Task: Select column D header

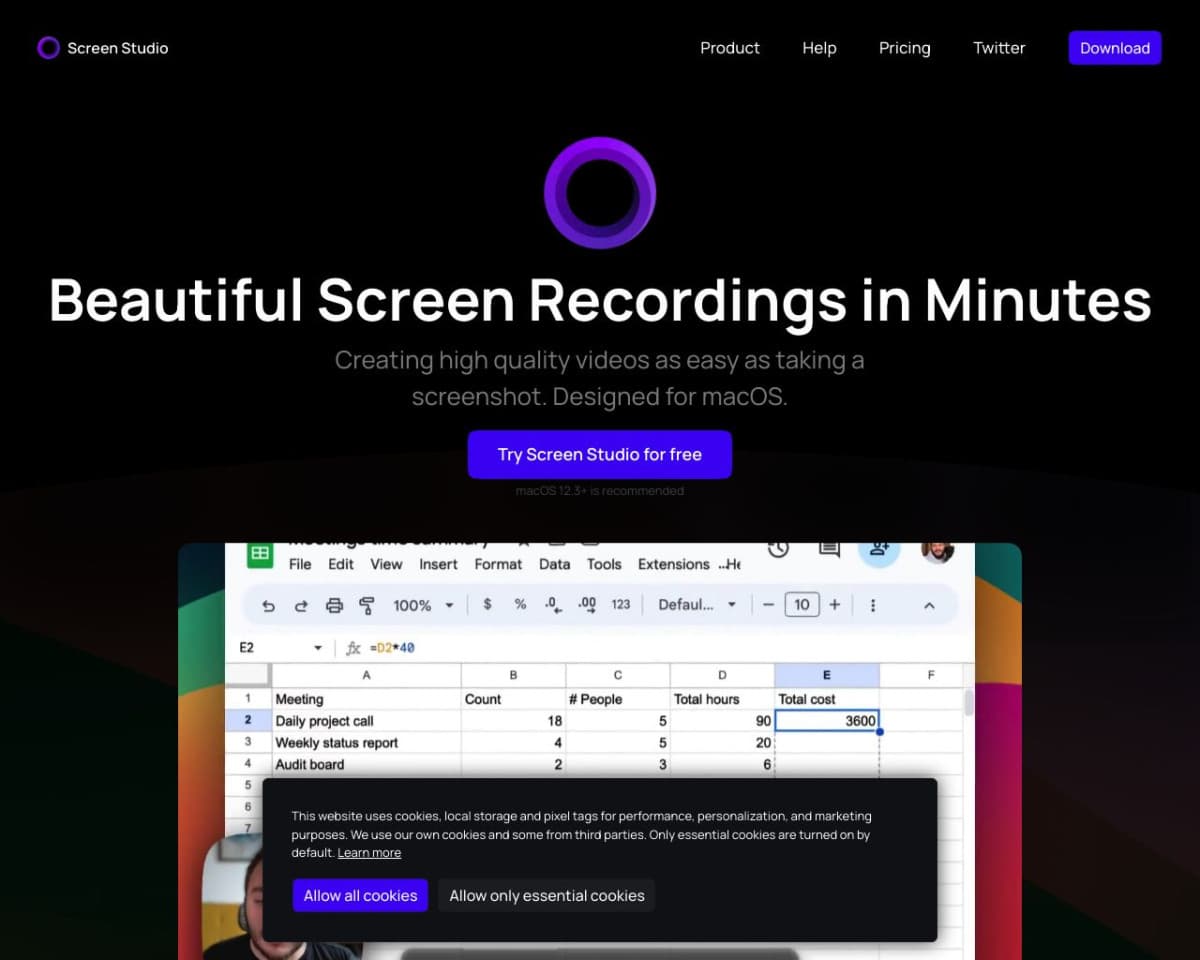Action: pos(722,675)
